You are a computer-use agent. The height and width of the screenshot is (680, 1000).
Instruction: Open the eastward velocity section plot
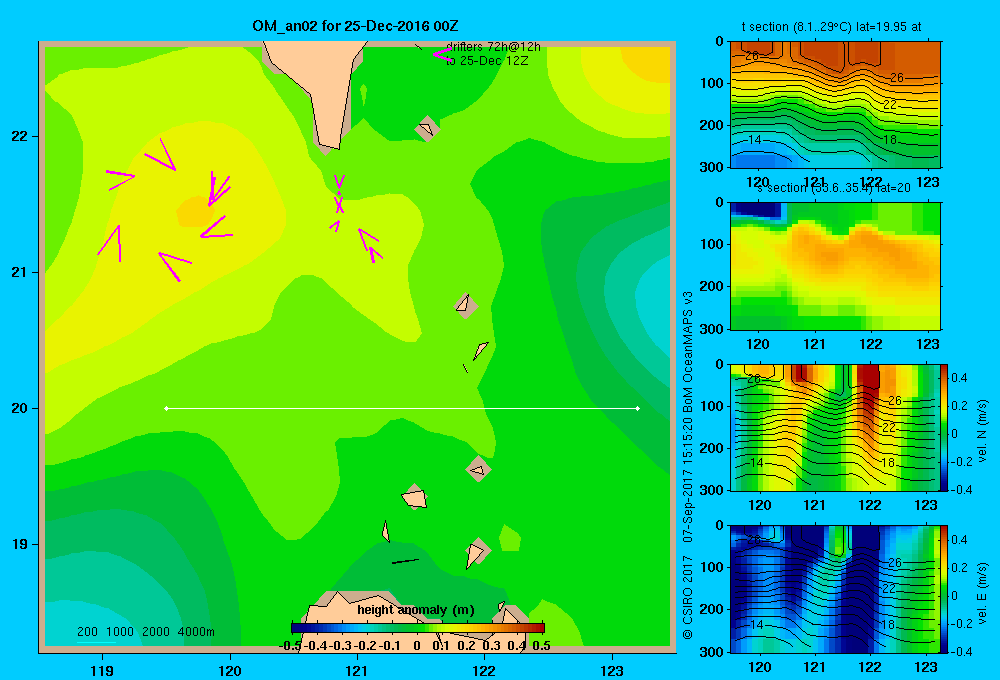[834, 589]
